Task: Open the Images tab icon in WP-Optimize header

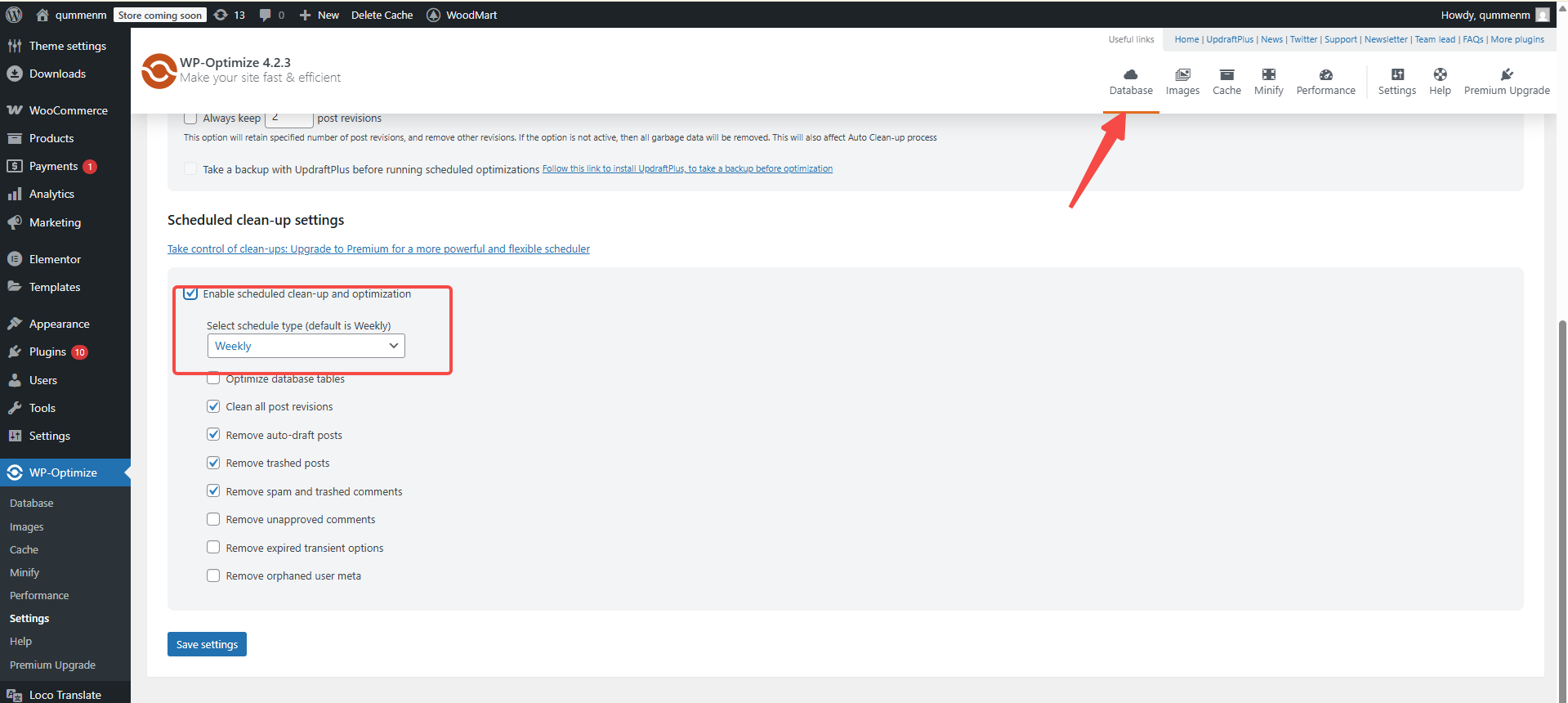Action: 1182,75
